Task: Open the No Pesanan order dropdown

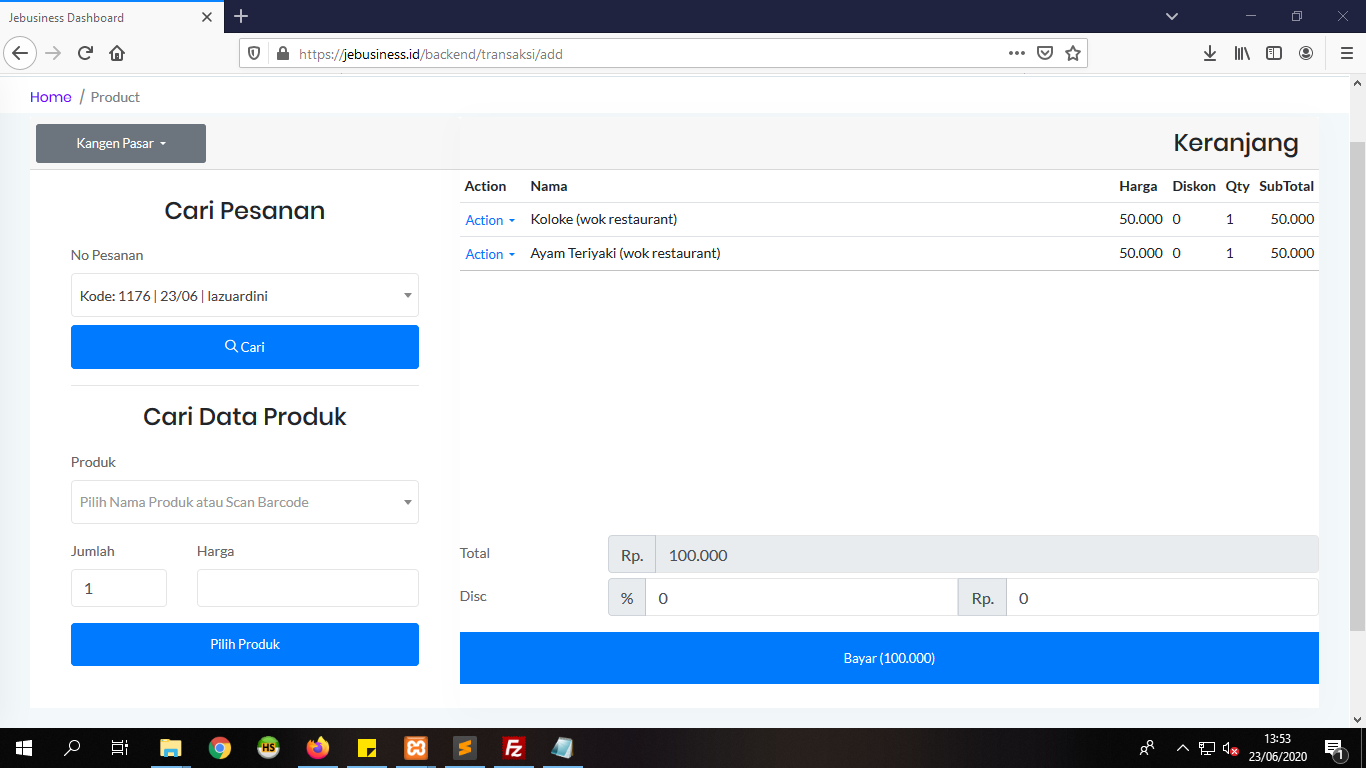Action: click(244, 296)
